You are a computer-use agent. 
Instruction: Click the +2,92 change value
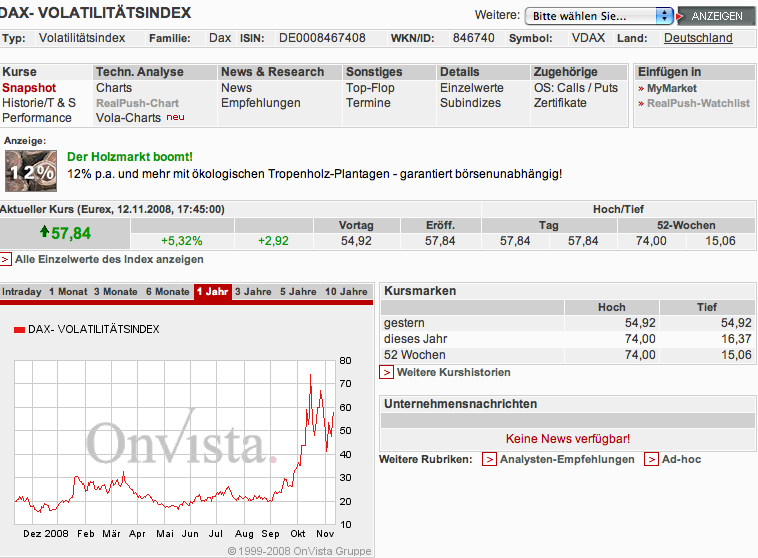[273, 241]
